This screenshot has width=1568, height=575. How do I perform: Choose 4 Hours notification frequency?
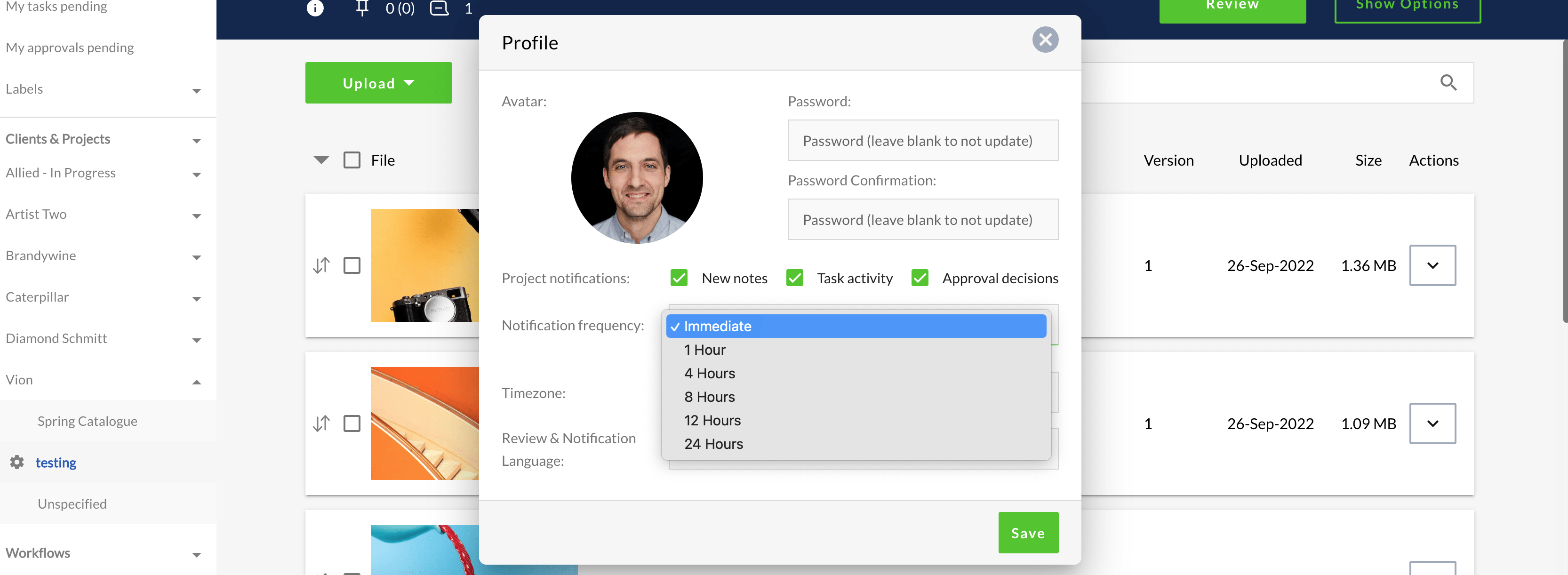pyautogui.click(x=856, y=373)
